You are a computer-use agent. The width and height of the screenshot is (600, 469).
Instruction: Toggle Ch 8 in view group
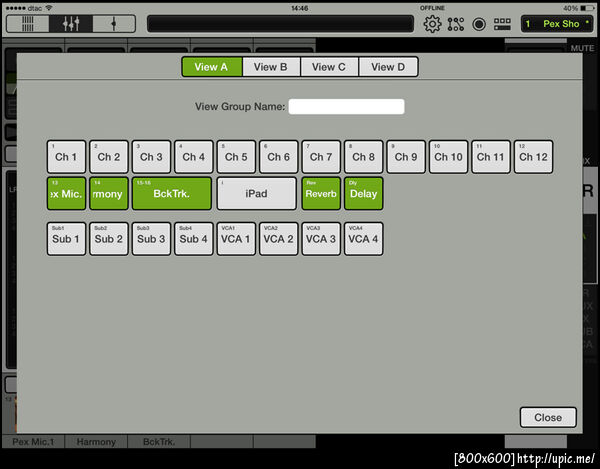click(x=364, y=157)
